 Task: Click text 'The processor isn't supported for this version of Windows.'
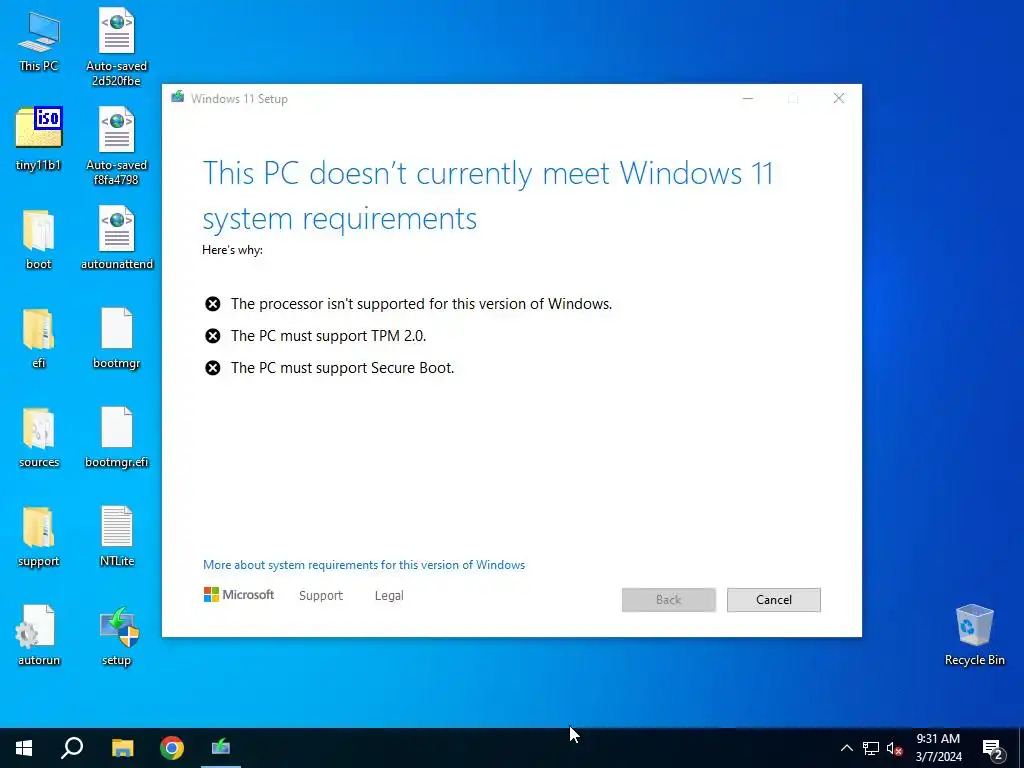point(421,304)
